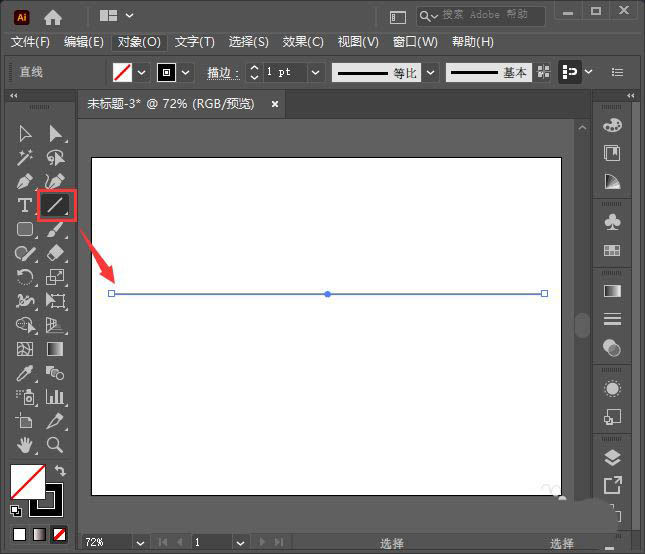The height and width of the screenshot is (554, 645).
Task: Select the Line Segment tool
Action: click(56, 205)
